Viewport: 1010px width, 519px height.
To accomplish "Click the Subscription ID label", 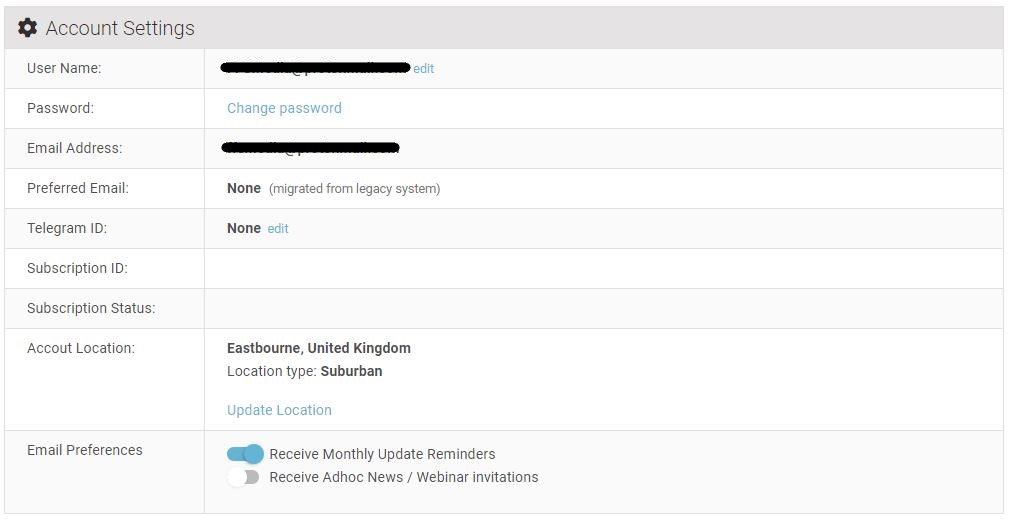I will [x=77, y=269].
